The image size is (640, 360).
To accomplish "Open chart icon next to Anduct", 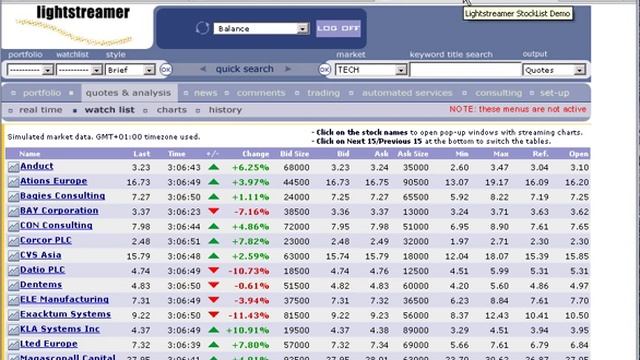I will click(x=13, y=167).
